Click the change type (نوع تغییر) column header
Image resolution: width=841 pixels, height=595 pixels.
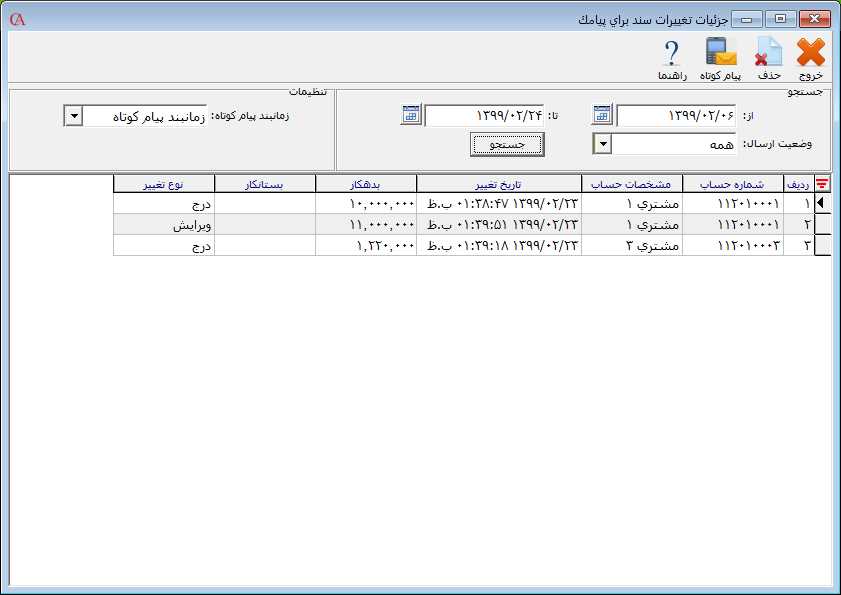tap(163, 184)
